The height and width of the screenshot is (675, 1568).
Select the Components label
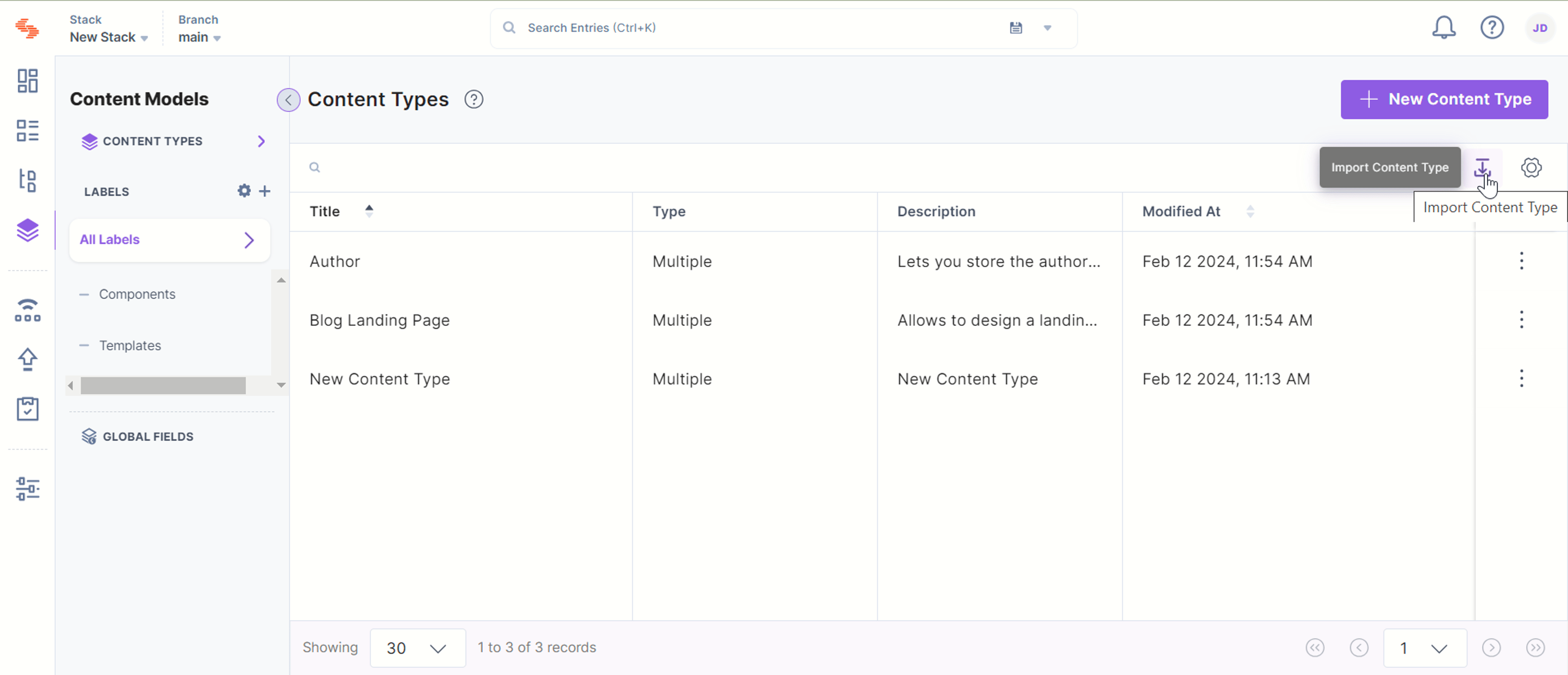point(137,294)
